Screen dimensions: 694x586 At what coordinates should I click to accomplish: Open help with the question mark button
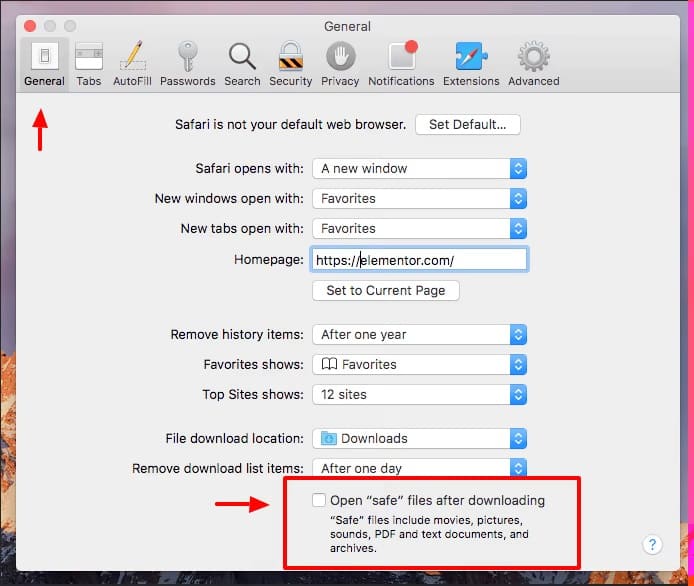pos(652,545)
